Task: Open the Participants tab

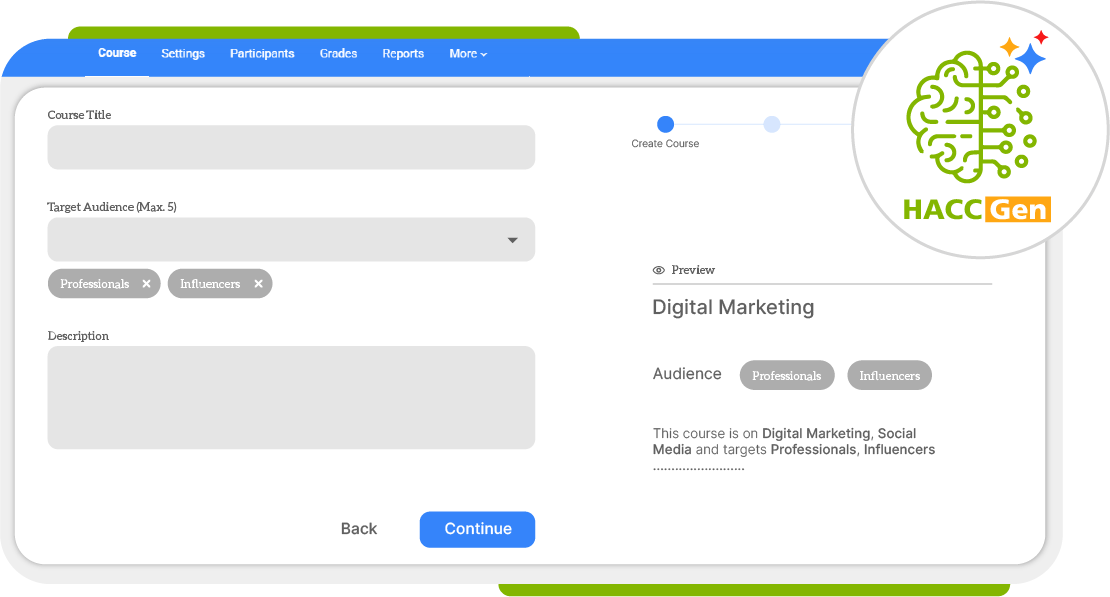Action: coord(262,53)
